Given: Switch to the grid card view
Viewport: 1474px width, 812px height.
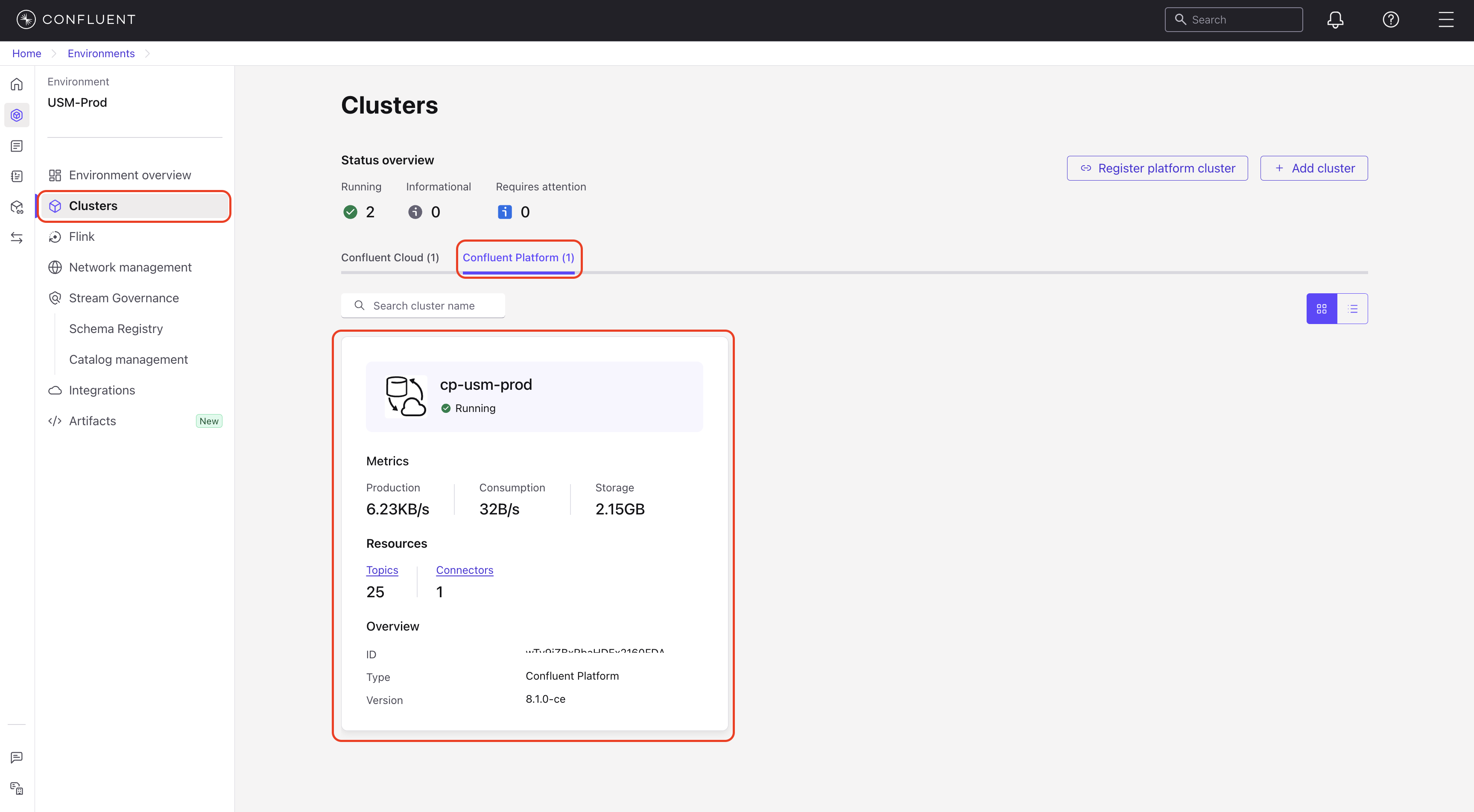Looking at the screenshot, I should click(x=1321, y=309).
